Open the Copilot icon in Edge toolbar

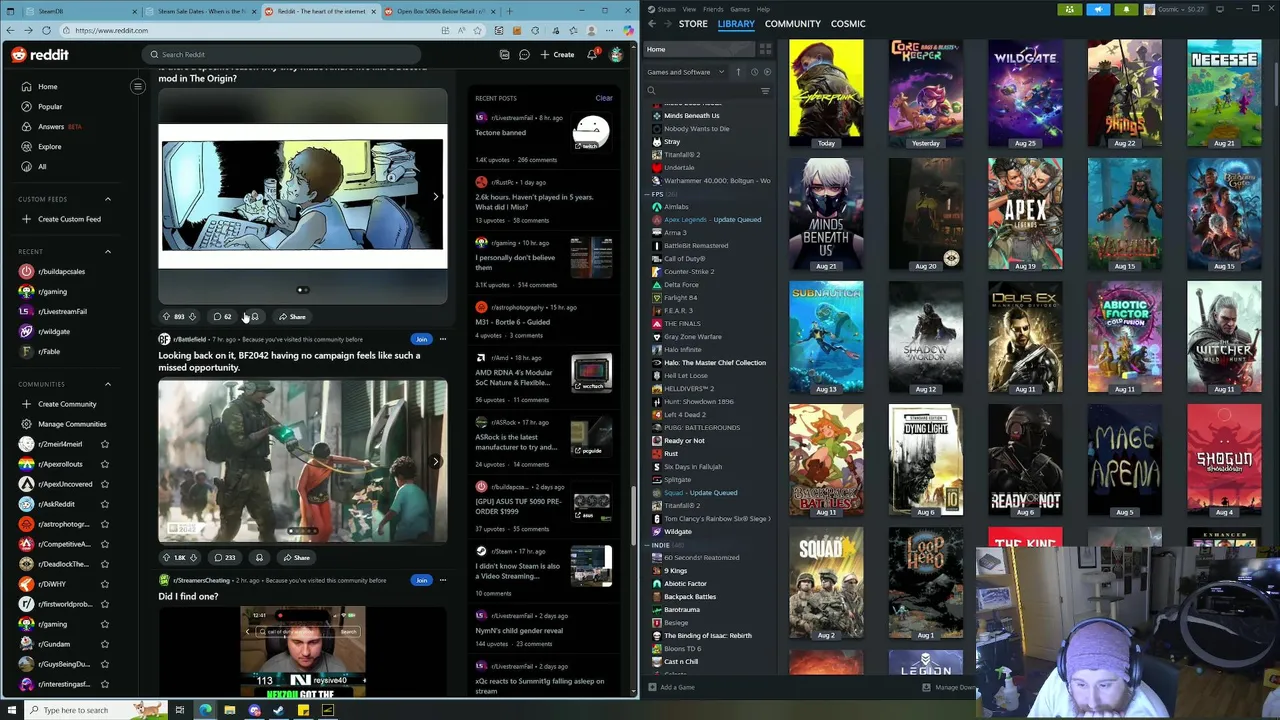[x=628, y=30]
